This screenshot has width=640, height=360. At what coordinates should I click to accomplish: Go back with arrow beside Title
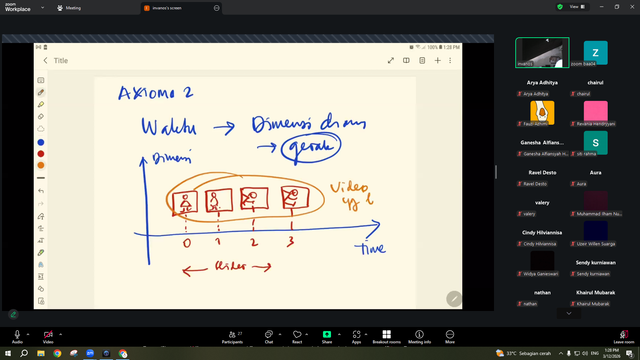45,60
